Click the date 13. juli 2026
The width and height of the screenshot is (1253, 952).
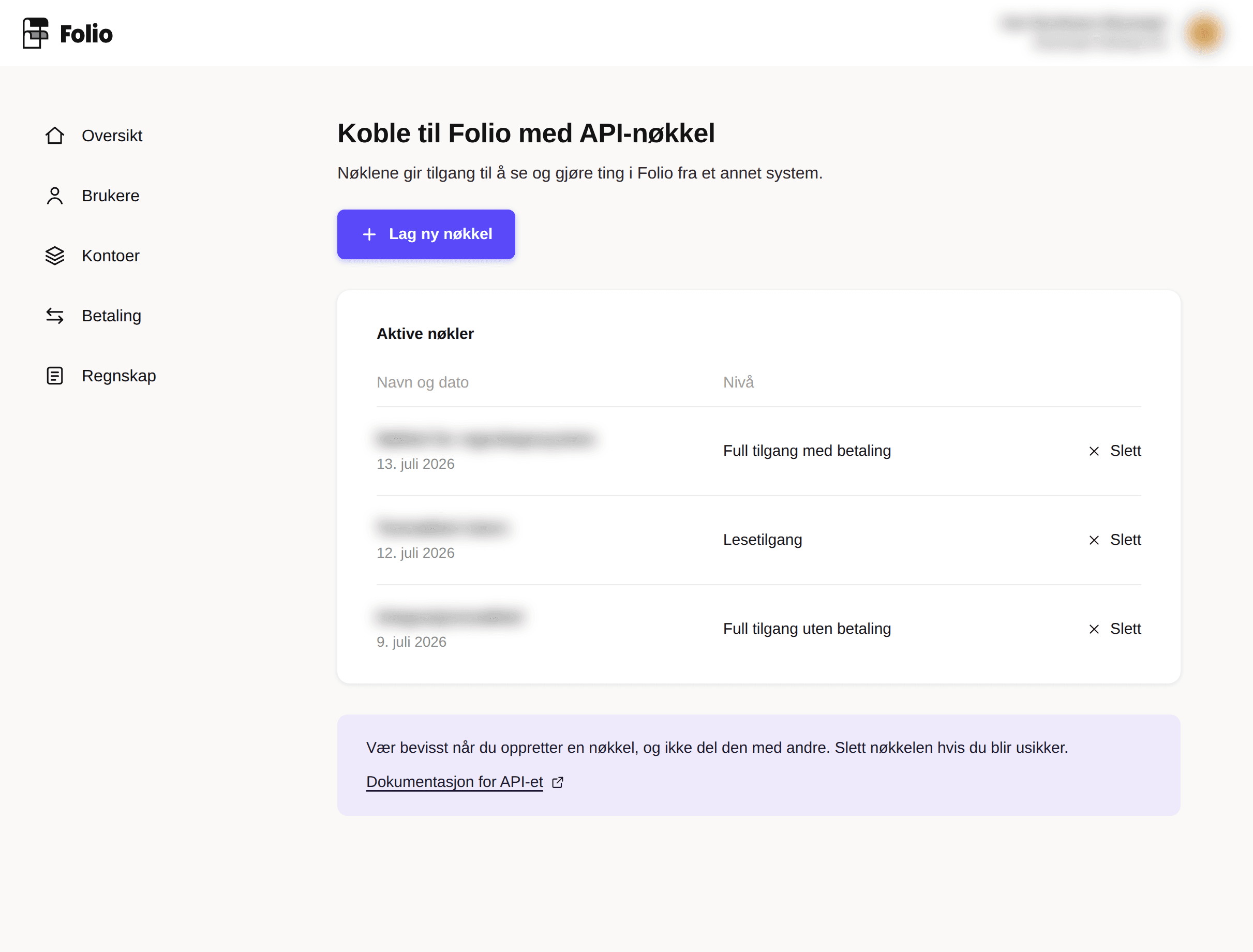pos(415,464)
